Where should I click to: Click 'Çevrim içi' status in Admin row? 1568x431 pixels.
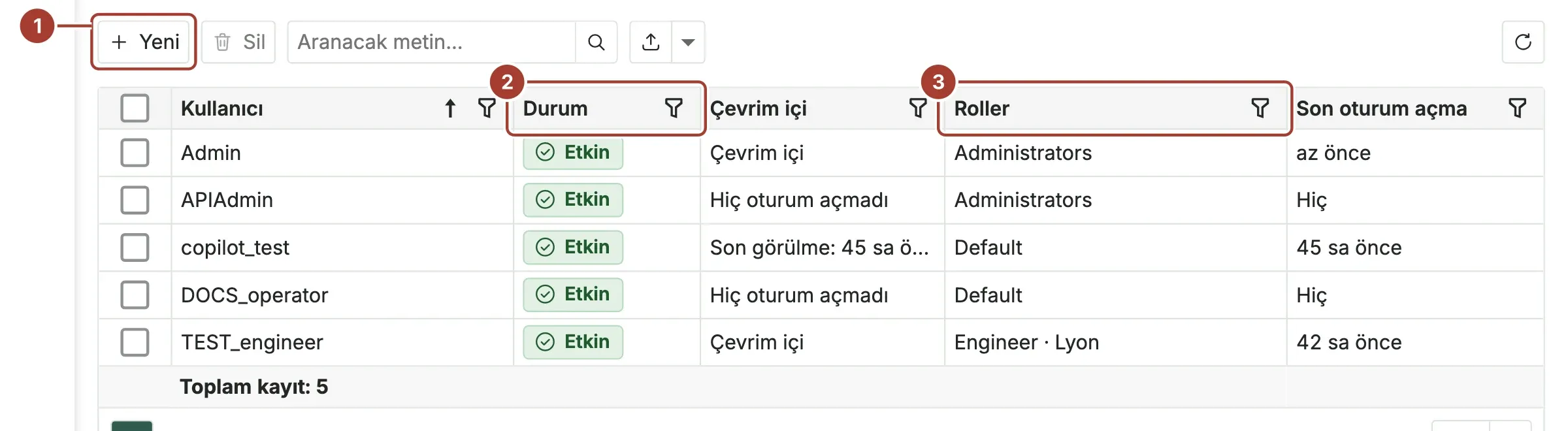[757, 153]
